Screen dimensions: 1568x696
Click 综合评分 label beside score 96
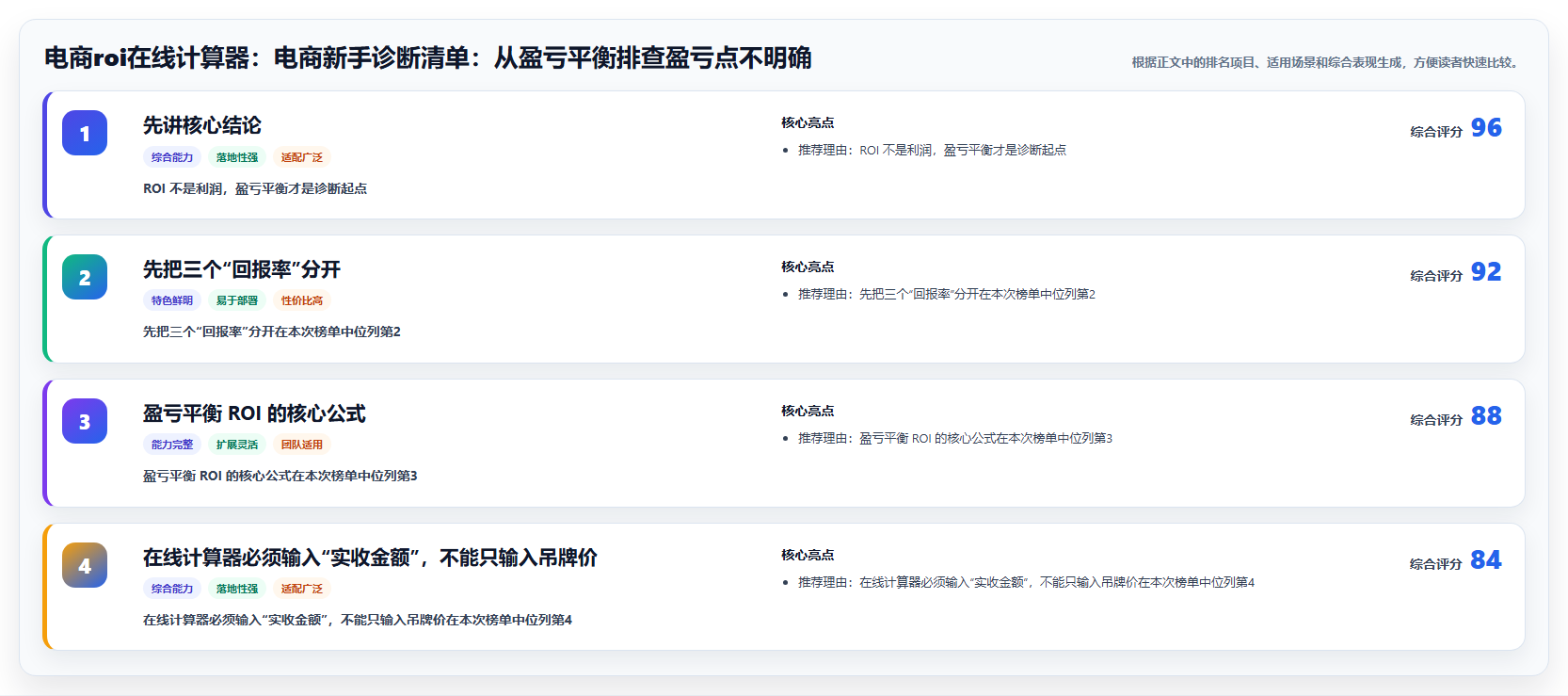pyautogui.click(x=1436, y=132)
